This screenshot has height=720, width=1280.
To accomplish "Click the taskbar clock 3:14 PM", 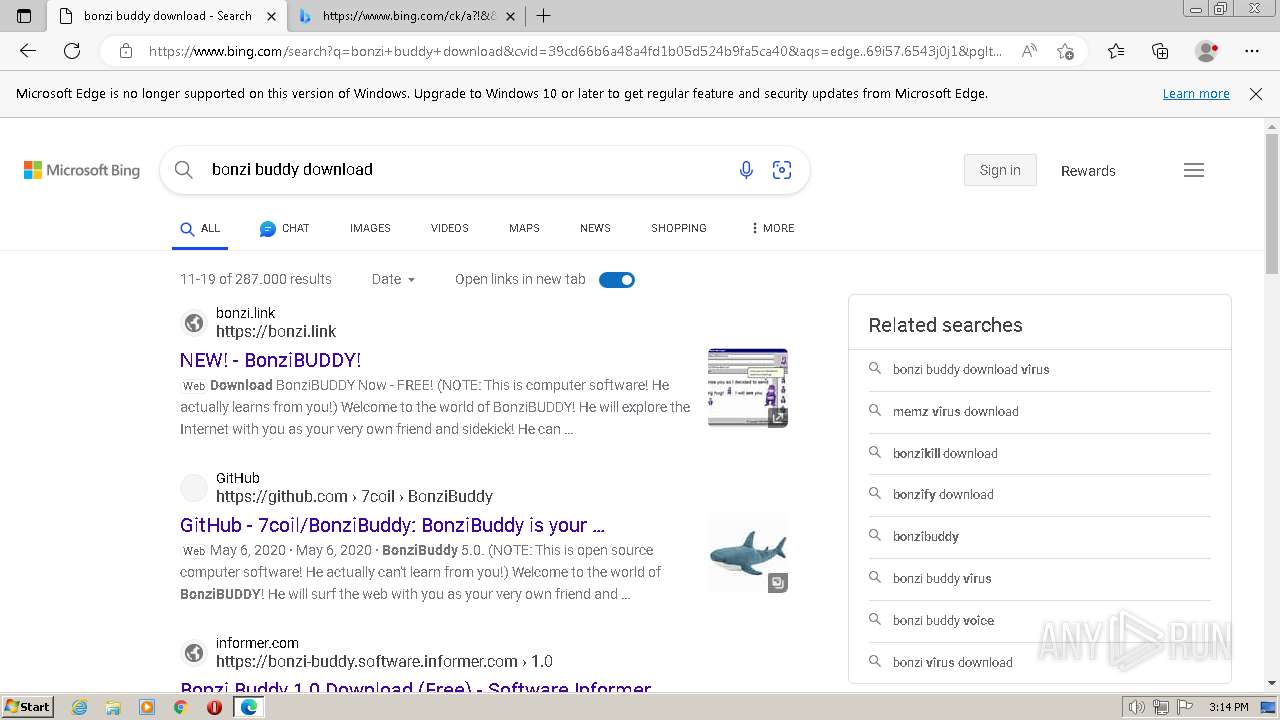I will 1228,707.
